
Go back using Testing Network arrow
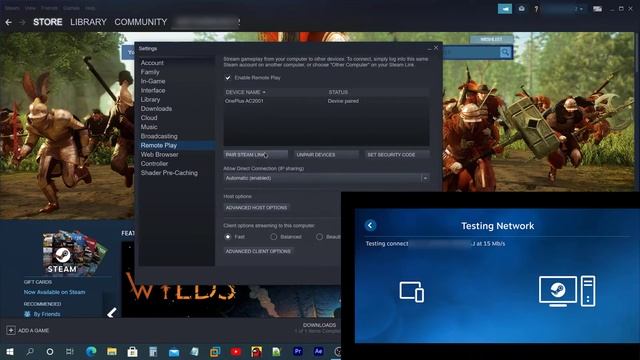click(x=370, y=225)
